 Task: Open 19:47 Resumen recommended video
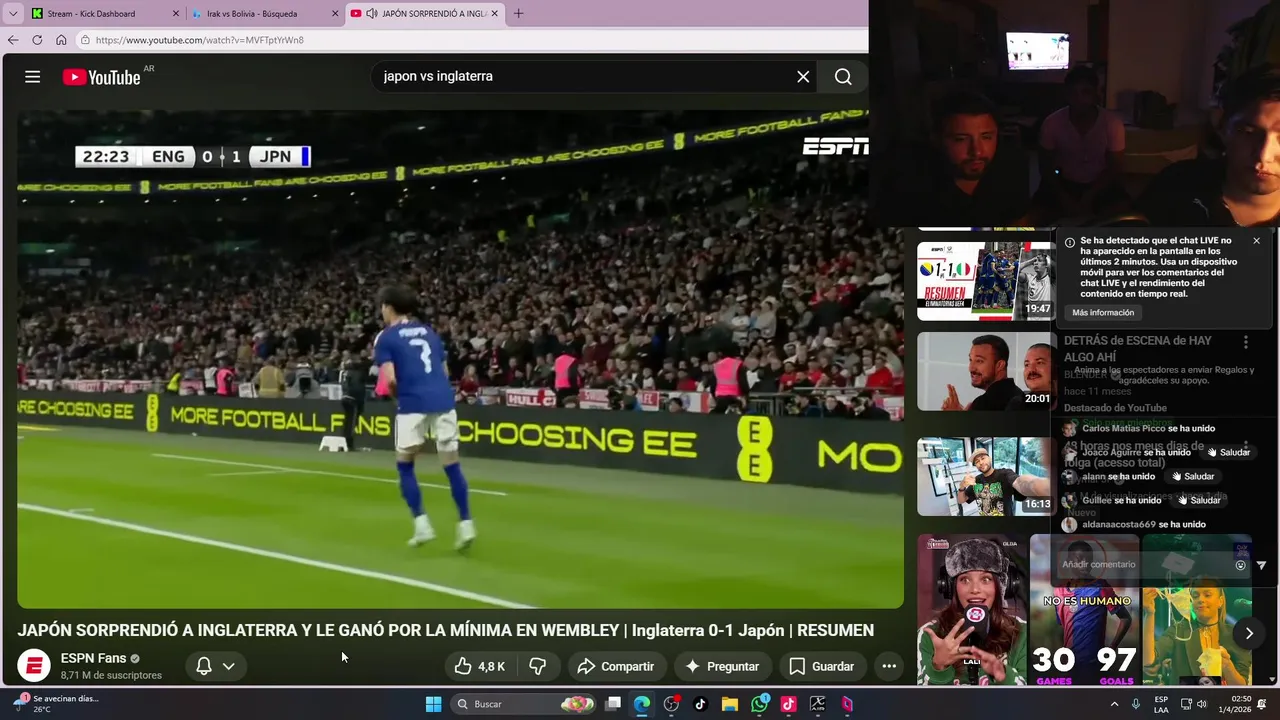coord(985,281)
